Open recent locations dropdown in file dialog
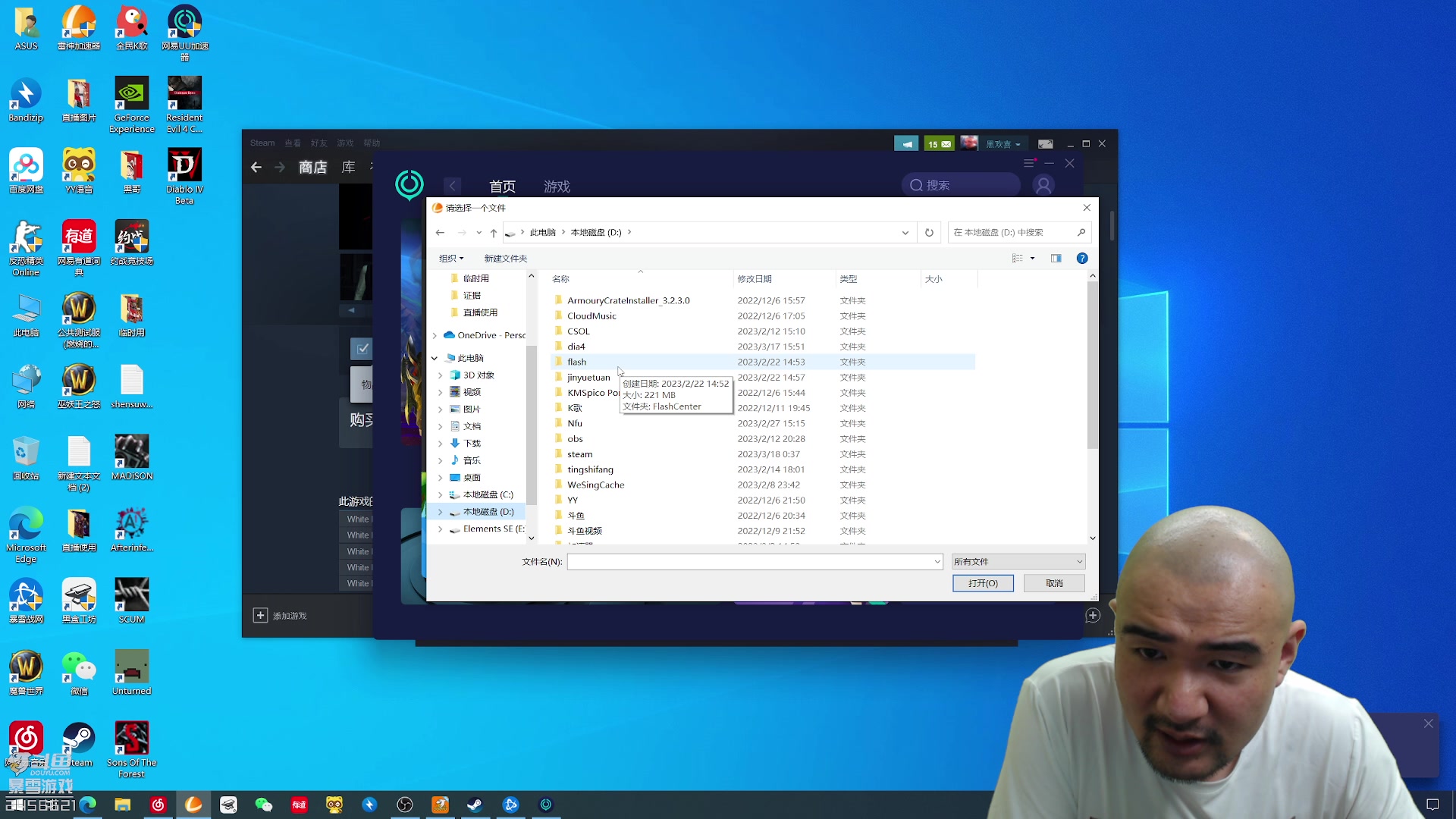 tap(479, 233)
